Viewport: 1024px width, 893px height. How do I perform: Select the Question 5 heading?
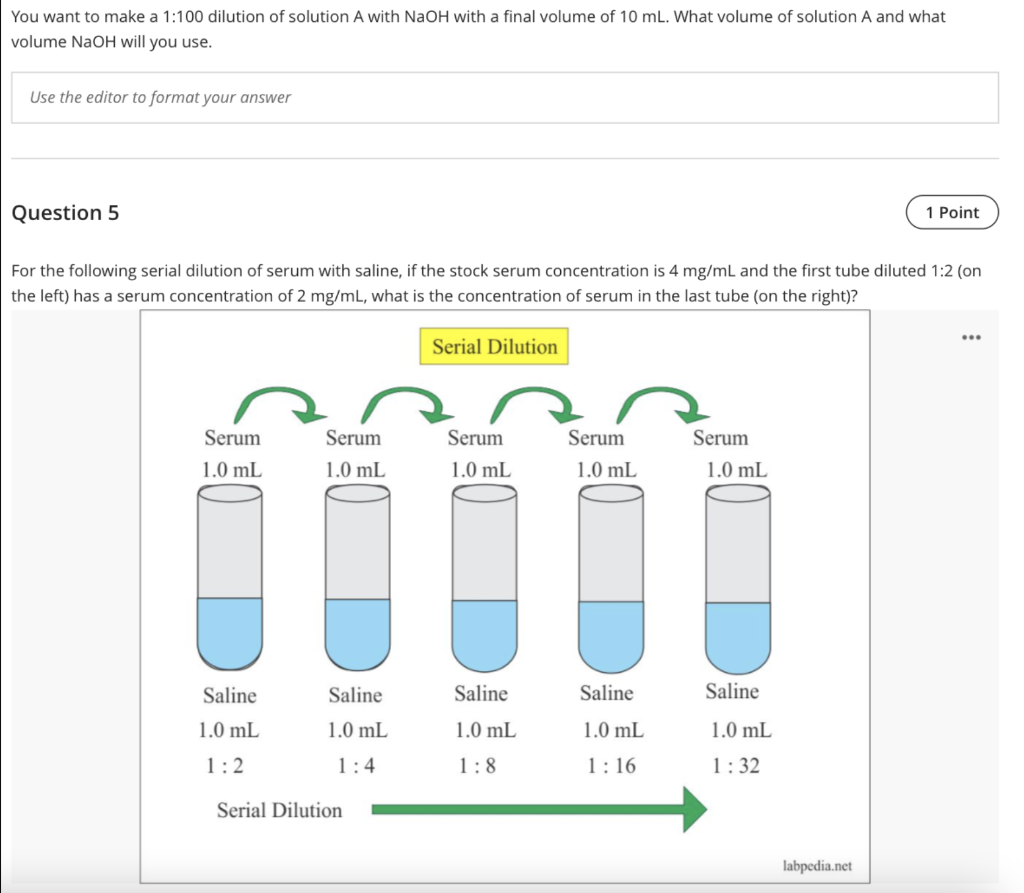point(65,212)
